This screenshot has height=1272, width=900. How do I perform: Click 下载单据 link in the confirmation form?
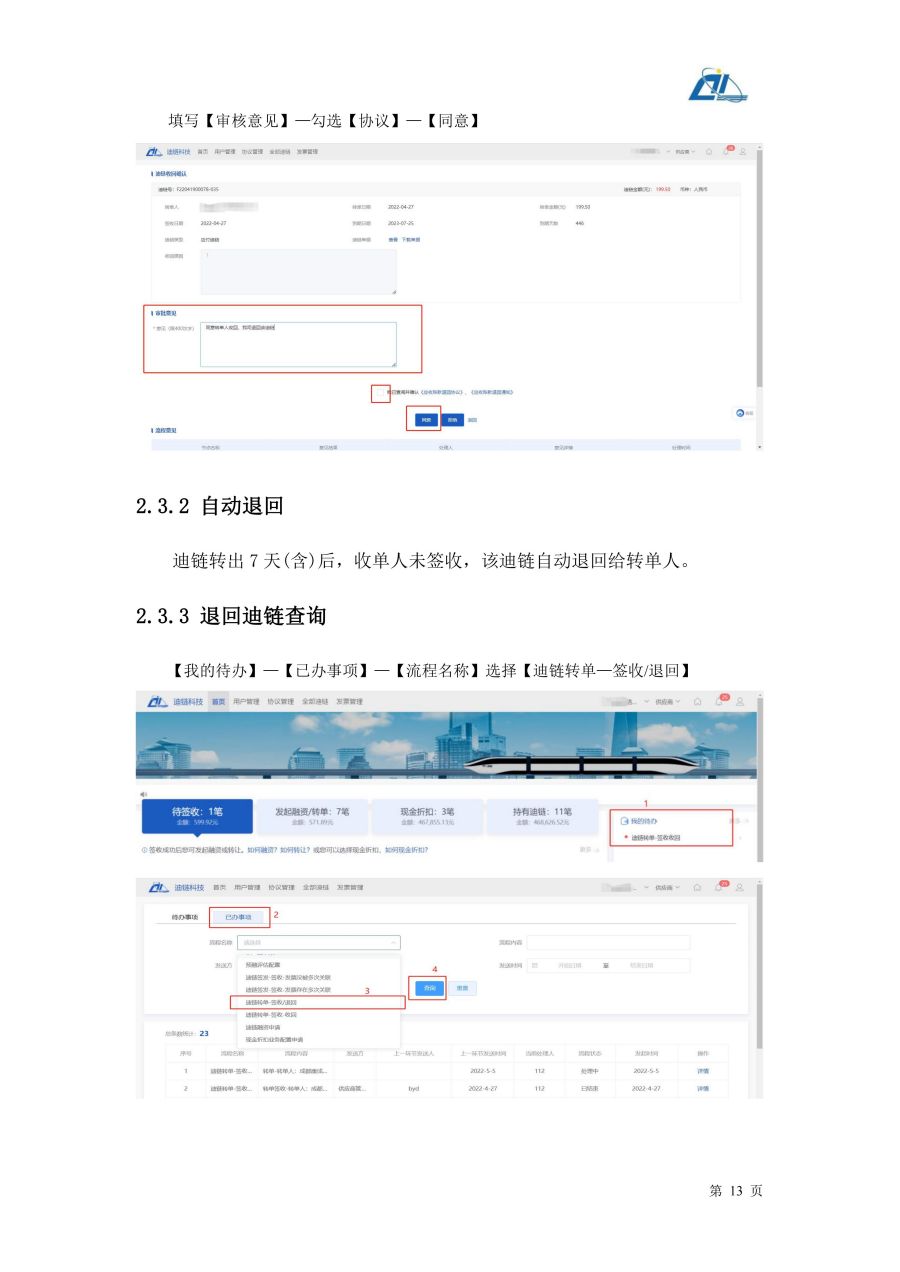[x=411, y=240]
